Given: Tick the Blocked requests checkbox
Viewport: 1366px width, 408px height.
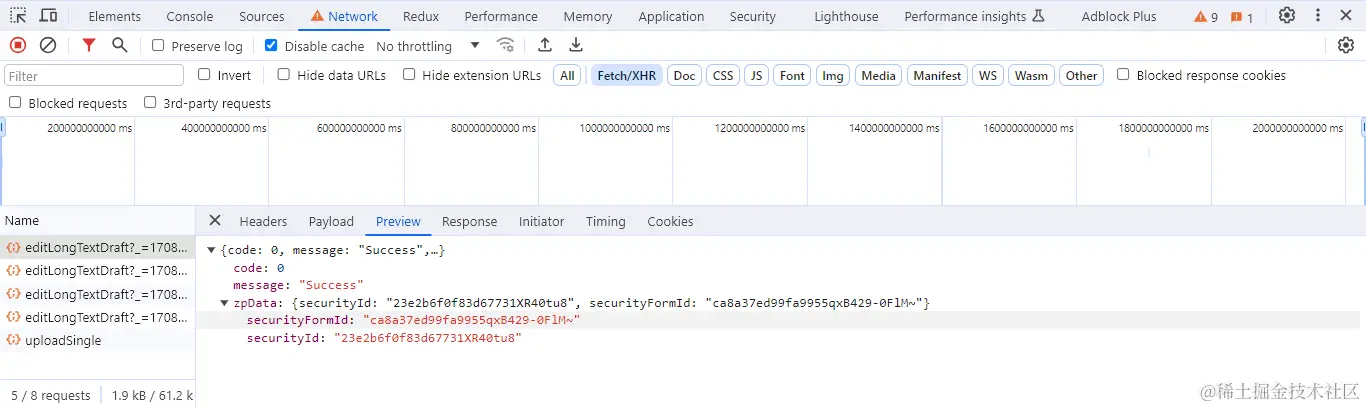Looking at the screenshot, I should [x=15, y=102].
